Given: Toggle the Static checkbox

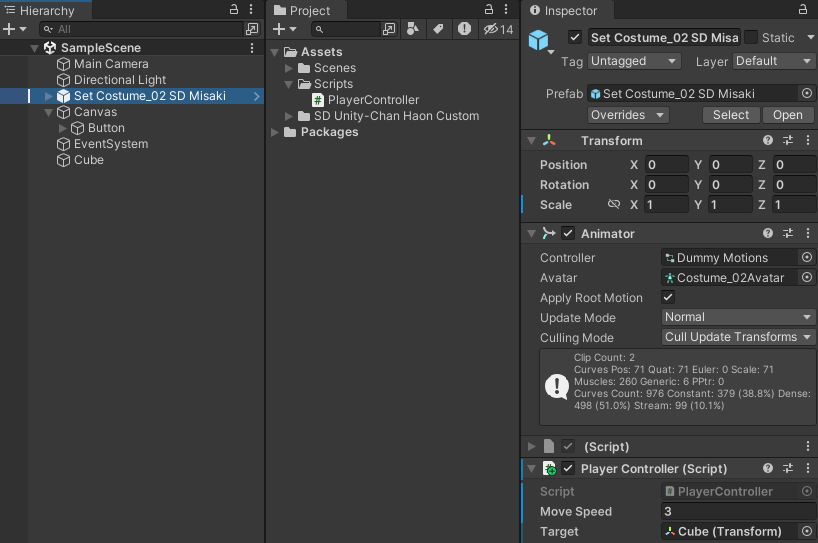Looking at the screenshot, I should pyautogui.click(x=751, y=38).
